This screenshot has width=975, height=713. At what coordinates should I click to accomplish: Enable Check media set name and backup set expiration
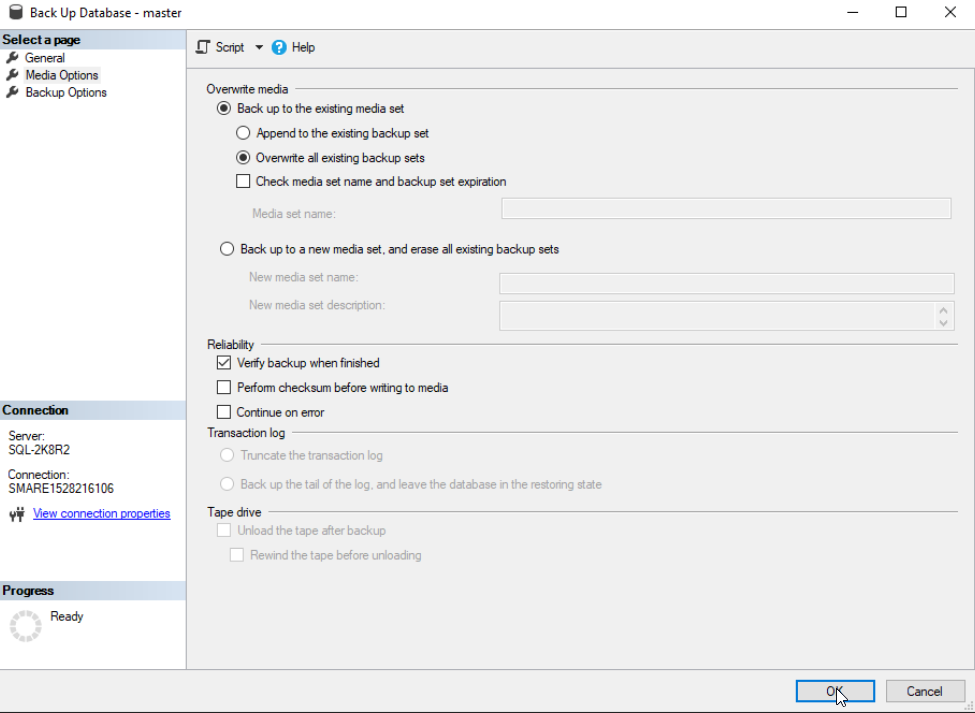[243, 181]
